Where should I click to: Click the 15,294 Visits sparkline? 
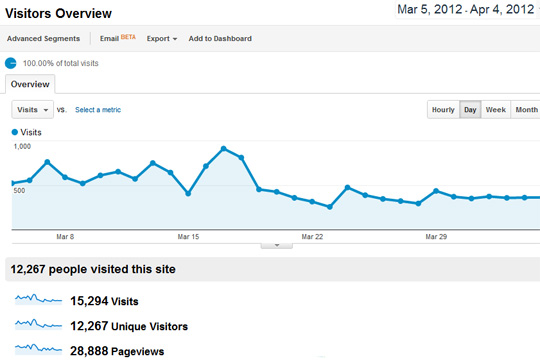click(x=38, y=299)
